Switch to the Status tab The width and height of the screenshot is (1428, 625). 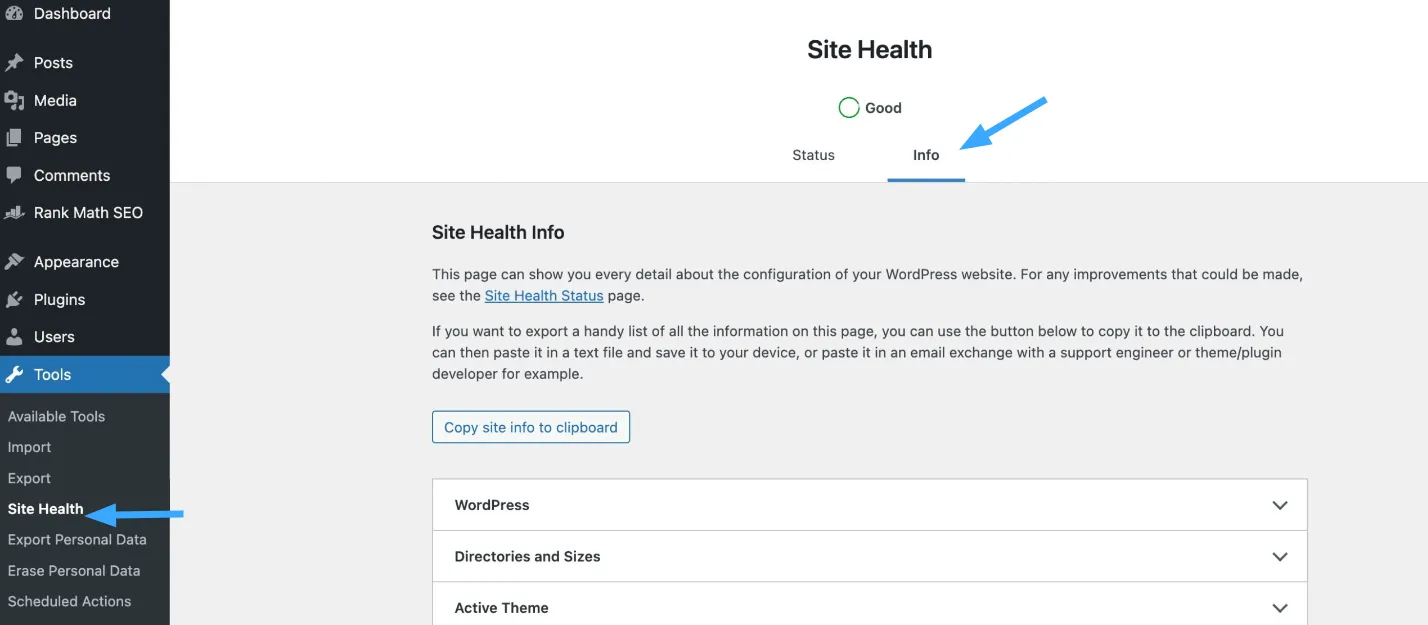[813, 155]
